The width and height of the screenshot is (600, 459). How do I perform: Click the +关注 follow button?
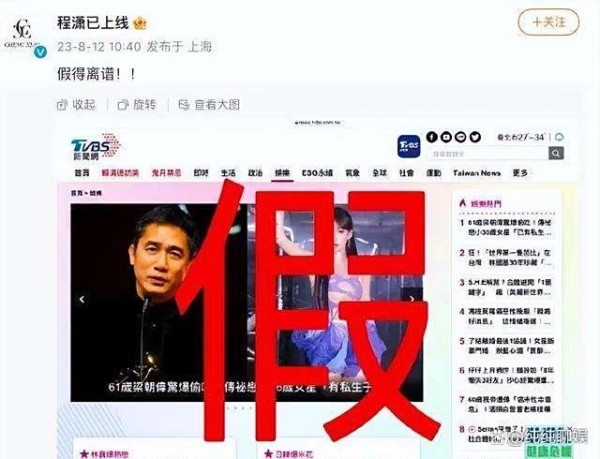(x=548, y=23)
